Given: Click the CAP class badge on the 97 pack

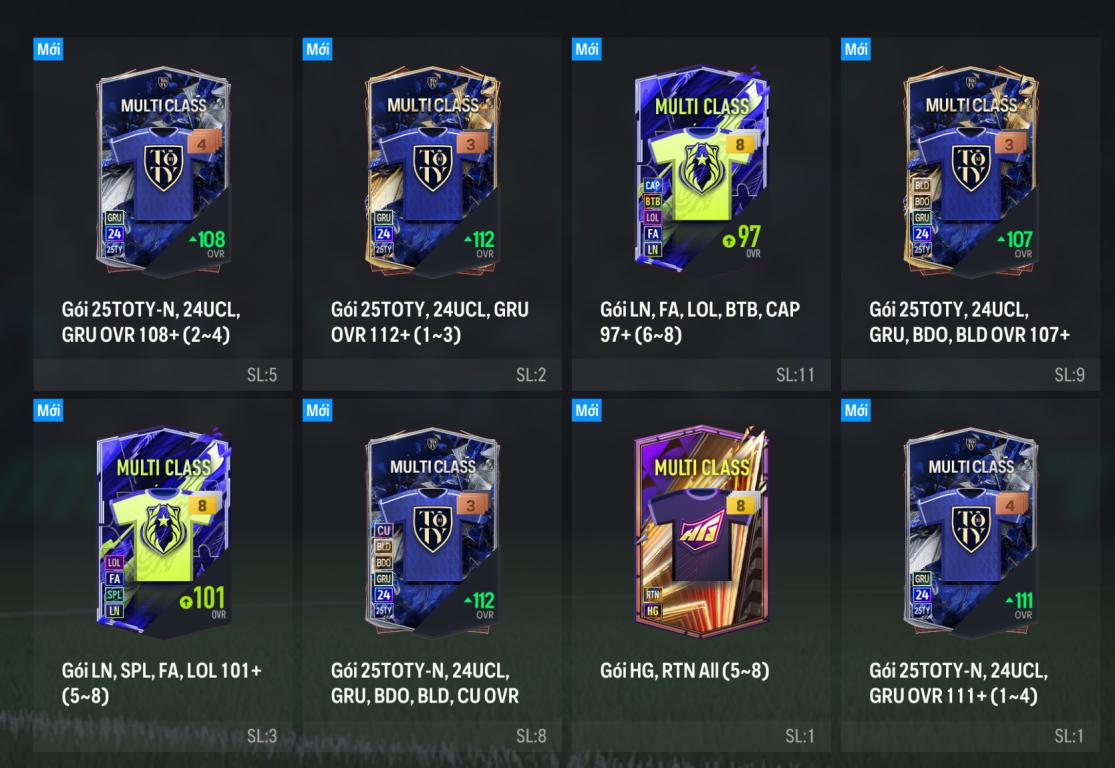Looking at the screenshot, I should pyautogui.click(x=652, y=186).
